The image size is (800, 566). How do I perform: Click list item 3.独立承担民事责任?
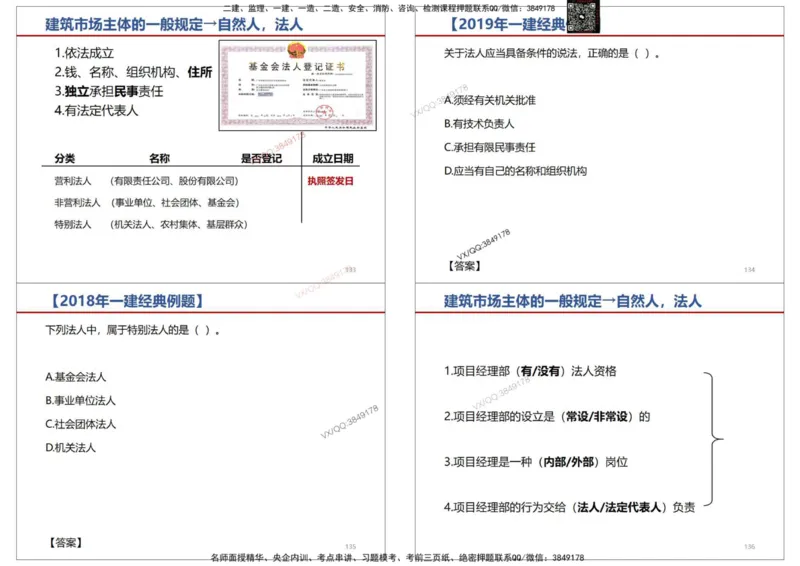(x=109, y=91)
